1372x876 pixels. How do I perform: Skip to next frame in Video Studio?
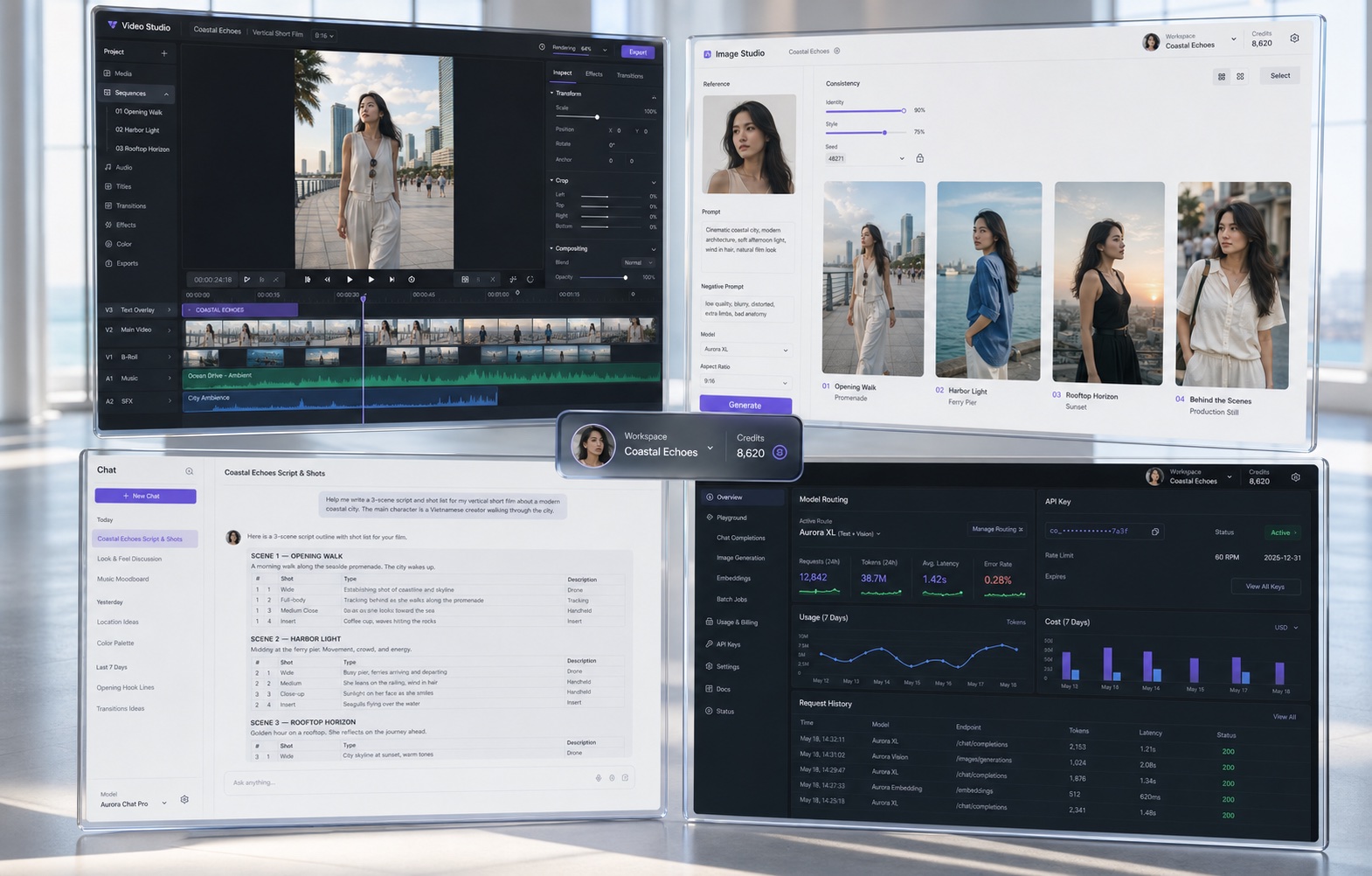pos(392,279)
